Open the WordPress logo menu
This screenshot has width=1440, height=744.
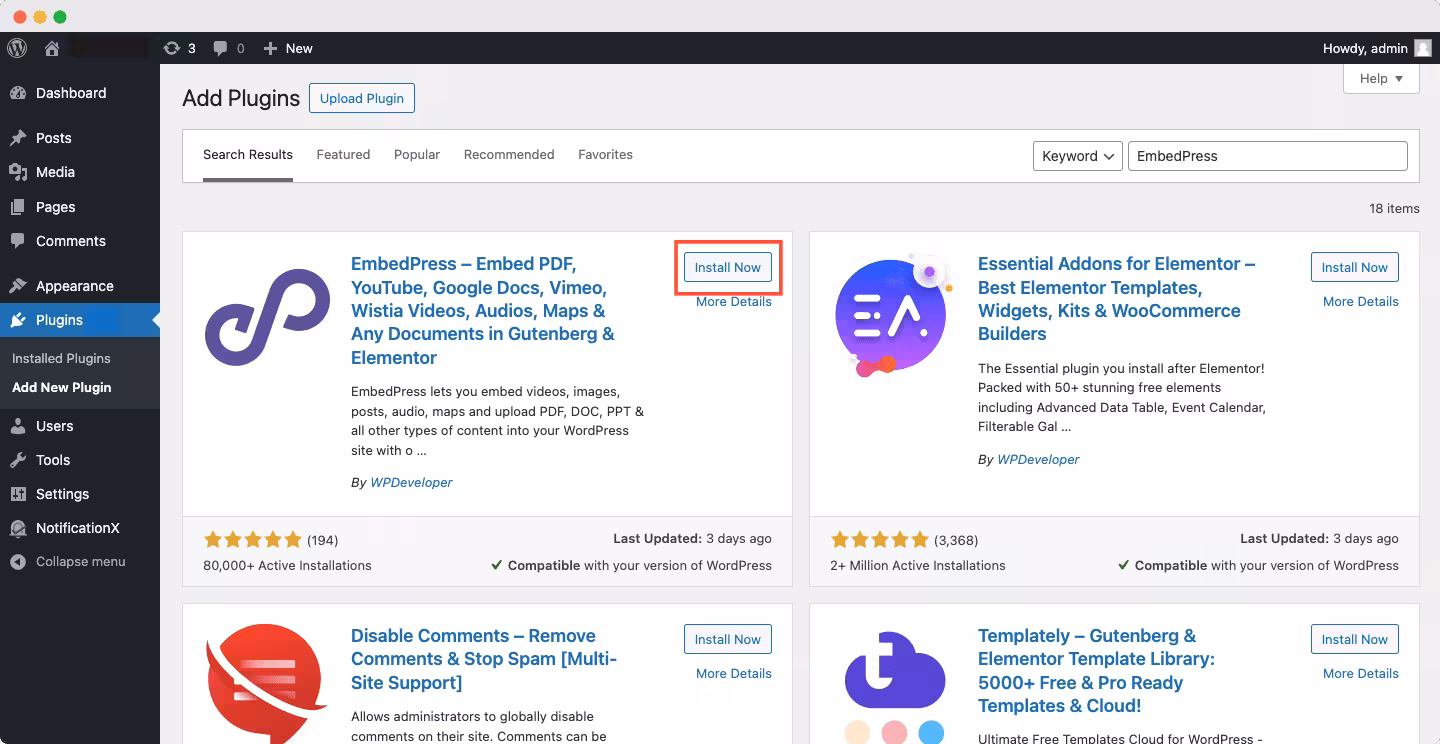point(17,48)
